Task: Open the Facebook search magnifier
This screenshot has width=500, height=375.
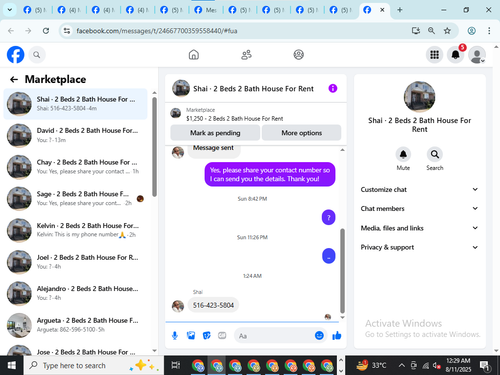Action: tap(37, 55)
